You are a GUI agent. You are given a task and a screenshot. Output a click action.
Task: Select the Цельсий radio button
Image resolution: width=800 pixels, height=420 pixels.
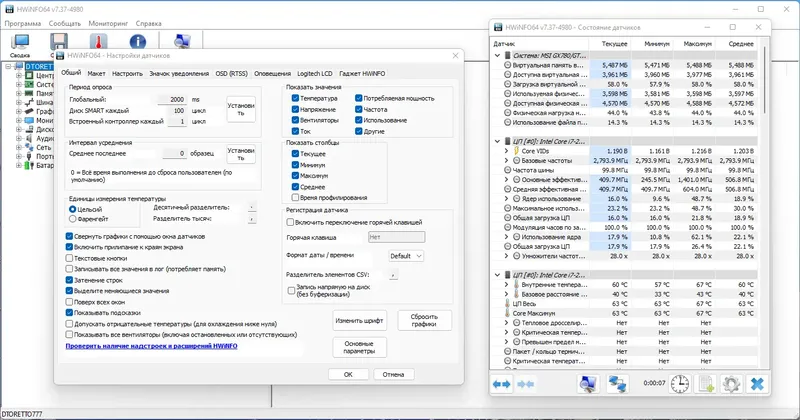tap(72, 209)
